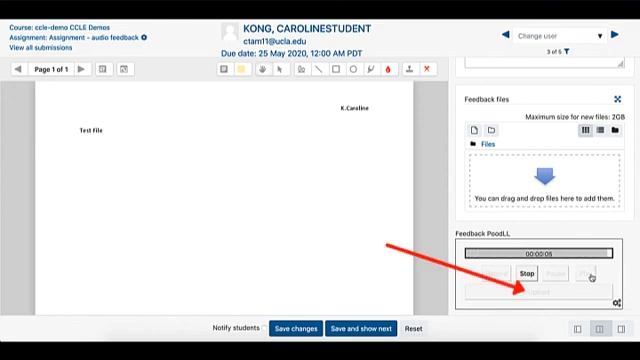
Task: Open the Change user dropdown
Action: coord(559,36)
